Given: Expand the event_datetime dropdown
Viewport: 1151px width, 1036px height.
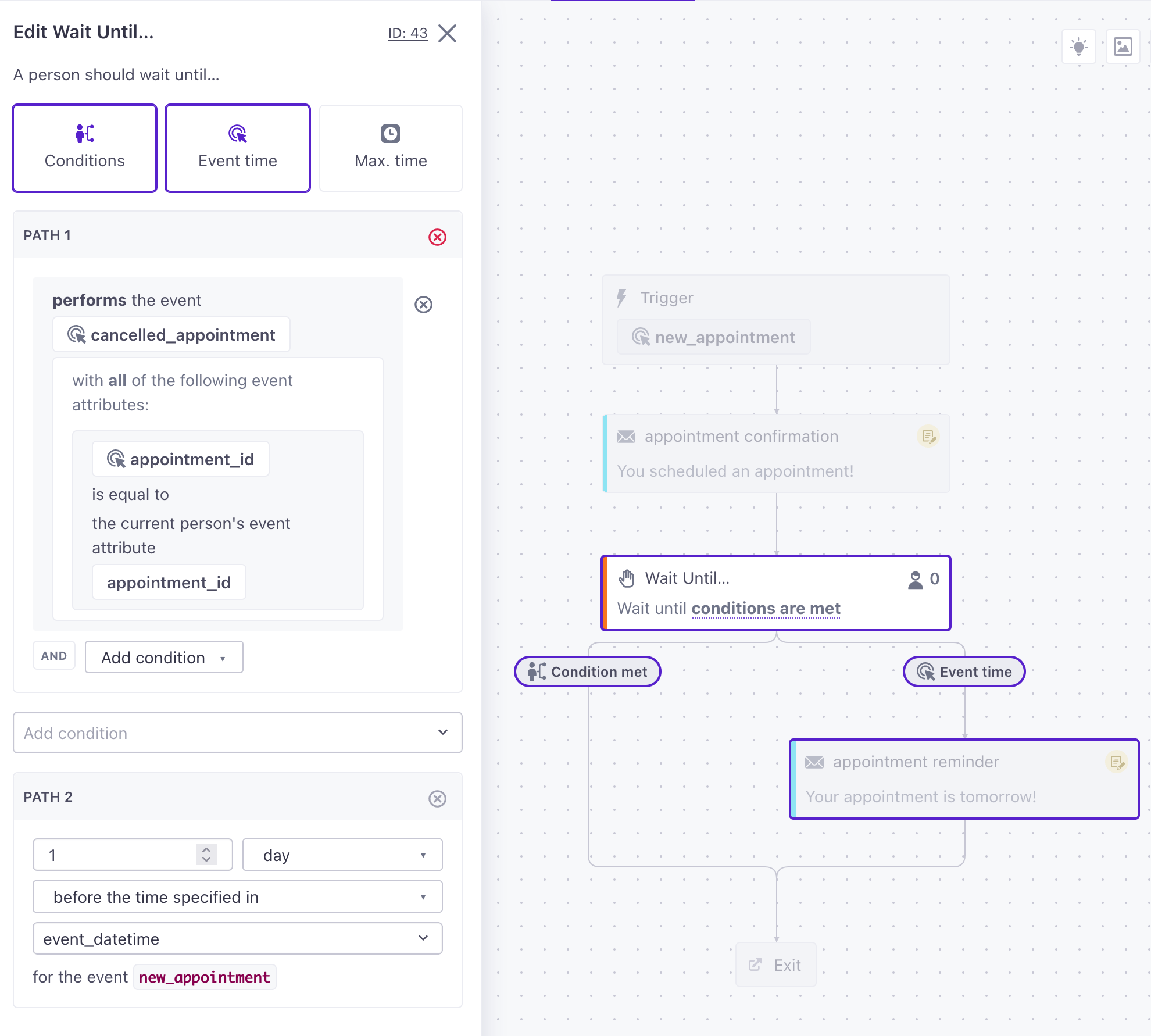Looking at the screenshot, I should (x=237, y=938).
